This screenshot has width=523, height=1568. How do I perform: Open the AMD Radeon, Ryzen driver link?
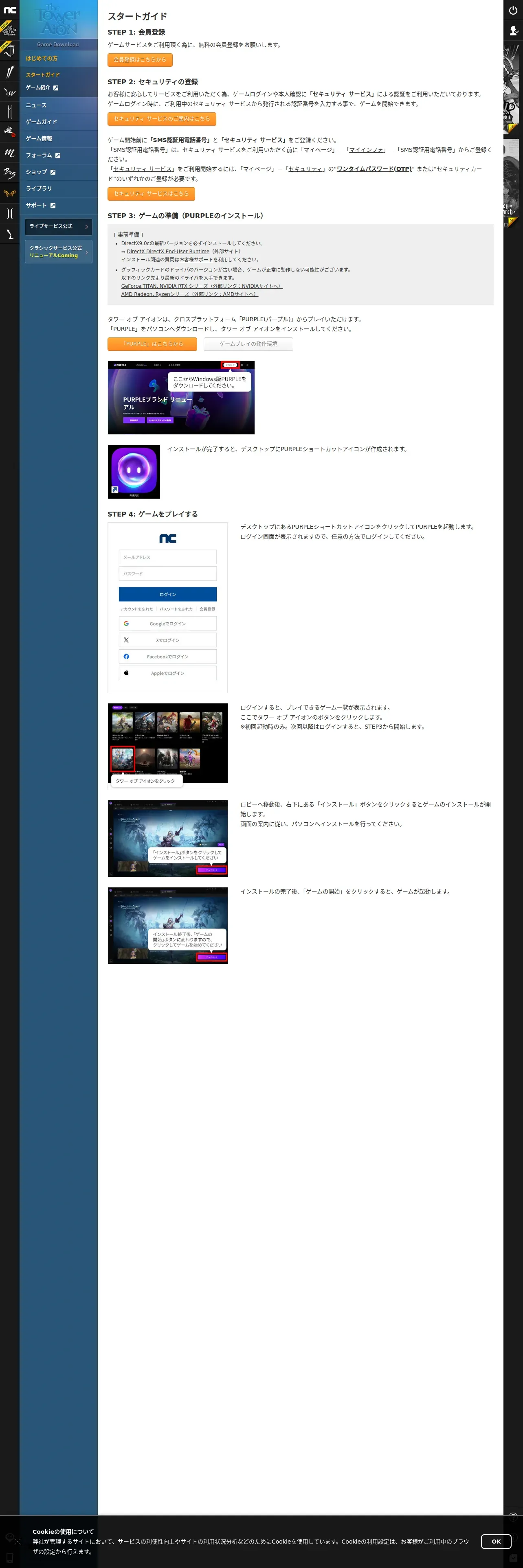[x=190, y=294]
